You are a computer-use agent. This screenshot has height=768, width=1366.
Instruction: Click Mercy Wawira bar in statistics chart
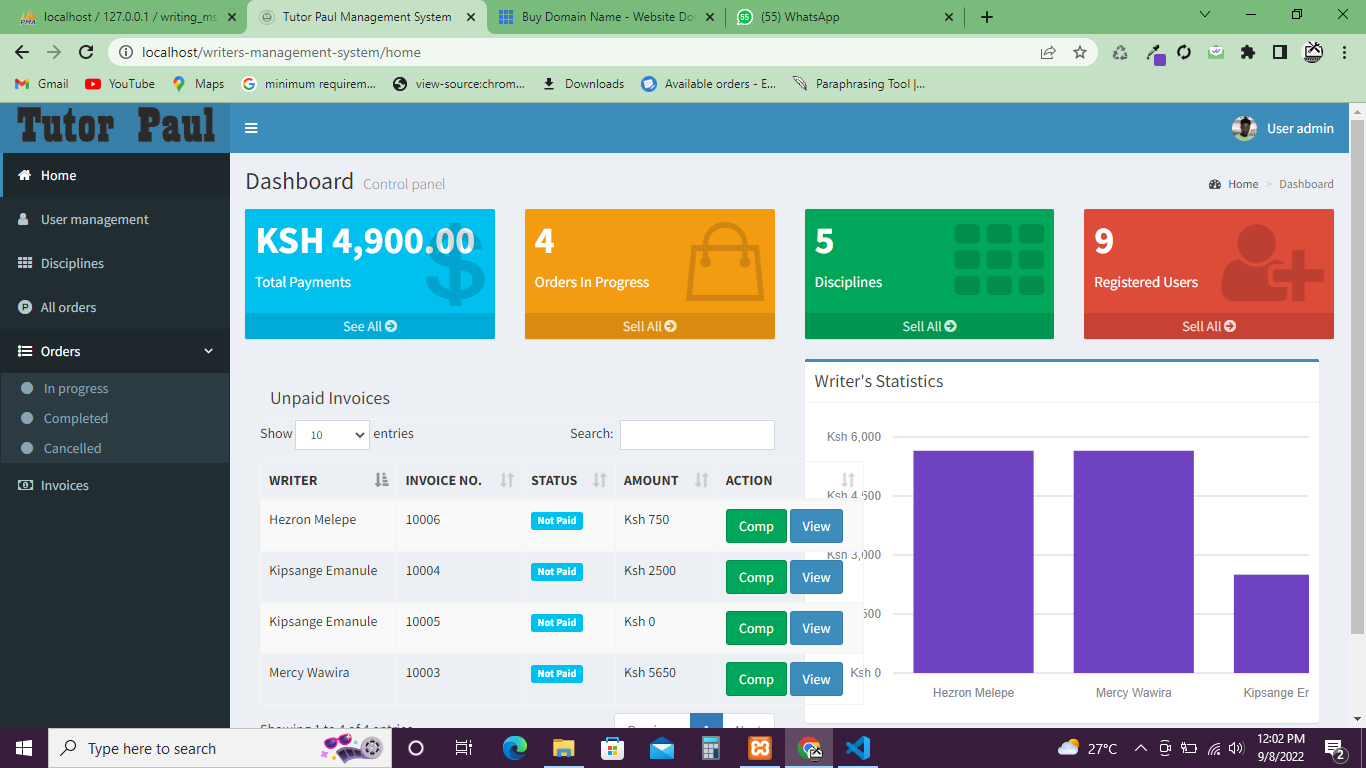click(x=1133, y=562)
